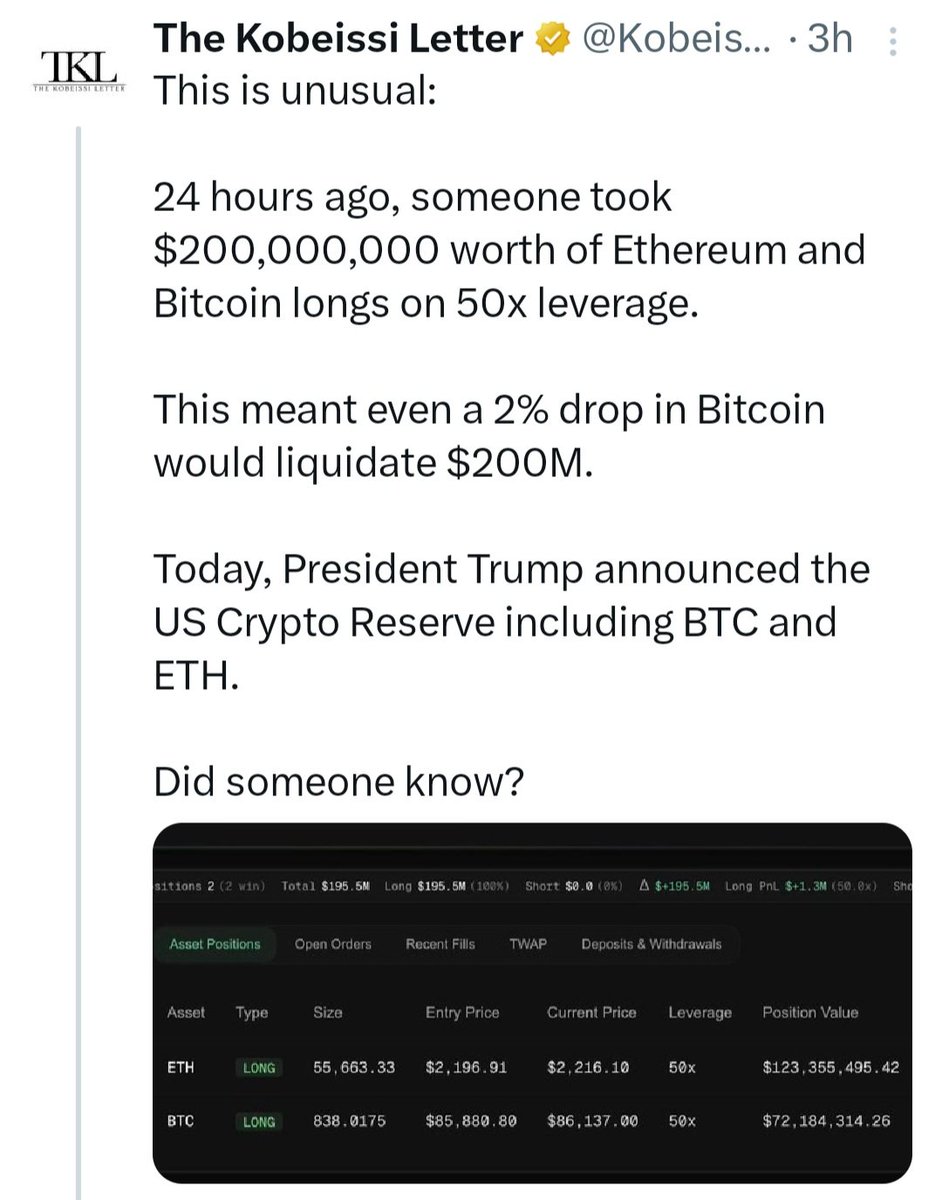Screen dimensions: 942x1200
Task: Click the Leverage column header
Action: tap(700, 1012)
